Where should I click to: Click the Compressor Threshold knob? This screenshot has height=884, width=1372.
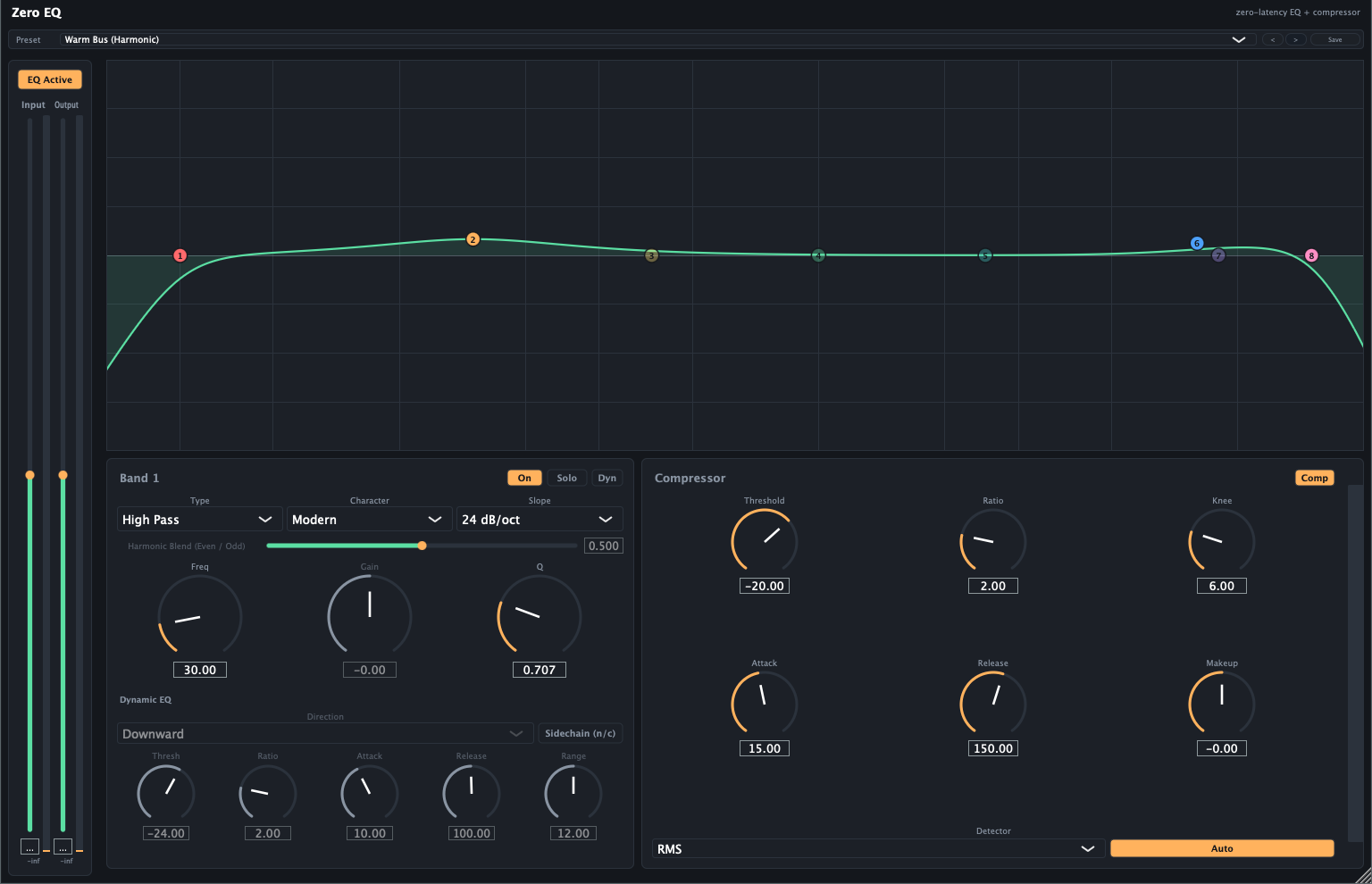coord(765,542)
